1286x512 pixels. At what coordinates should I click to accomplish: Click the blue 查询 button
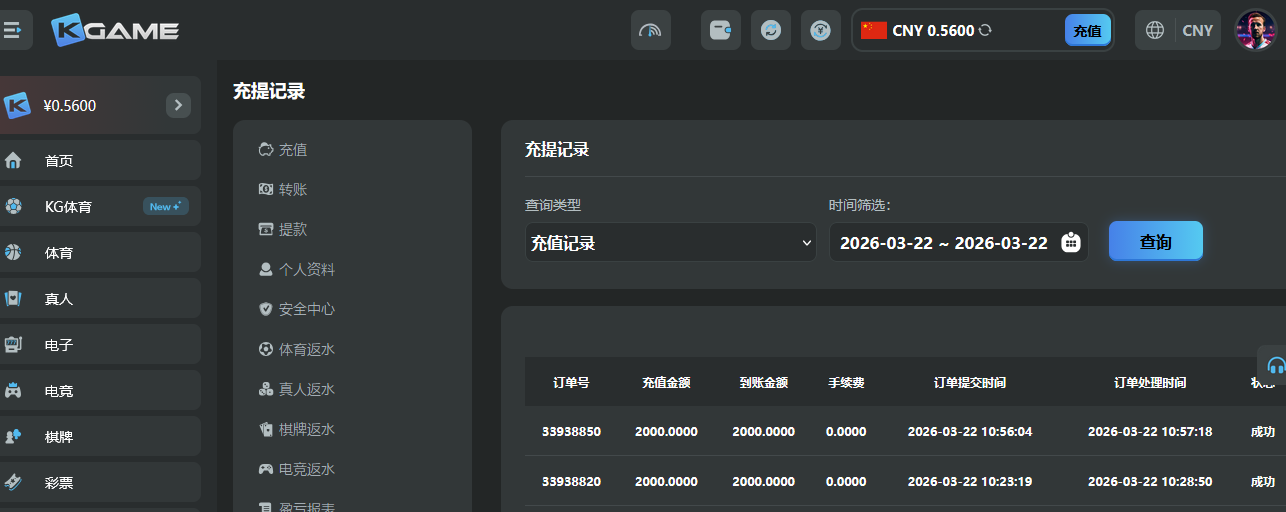(1155, 241)
